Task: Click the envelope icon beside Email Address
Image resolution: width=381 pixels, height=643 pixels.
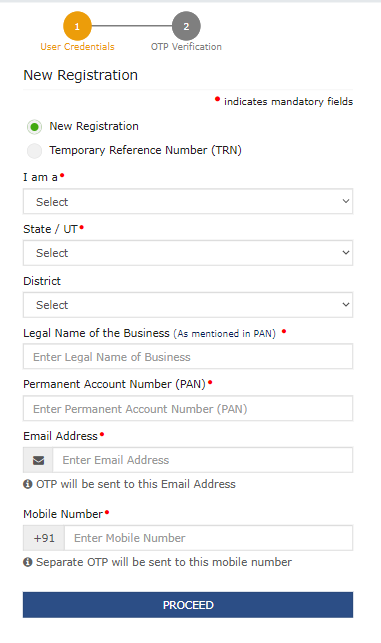Action: (38, 460)
